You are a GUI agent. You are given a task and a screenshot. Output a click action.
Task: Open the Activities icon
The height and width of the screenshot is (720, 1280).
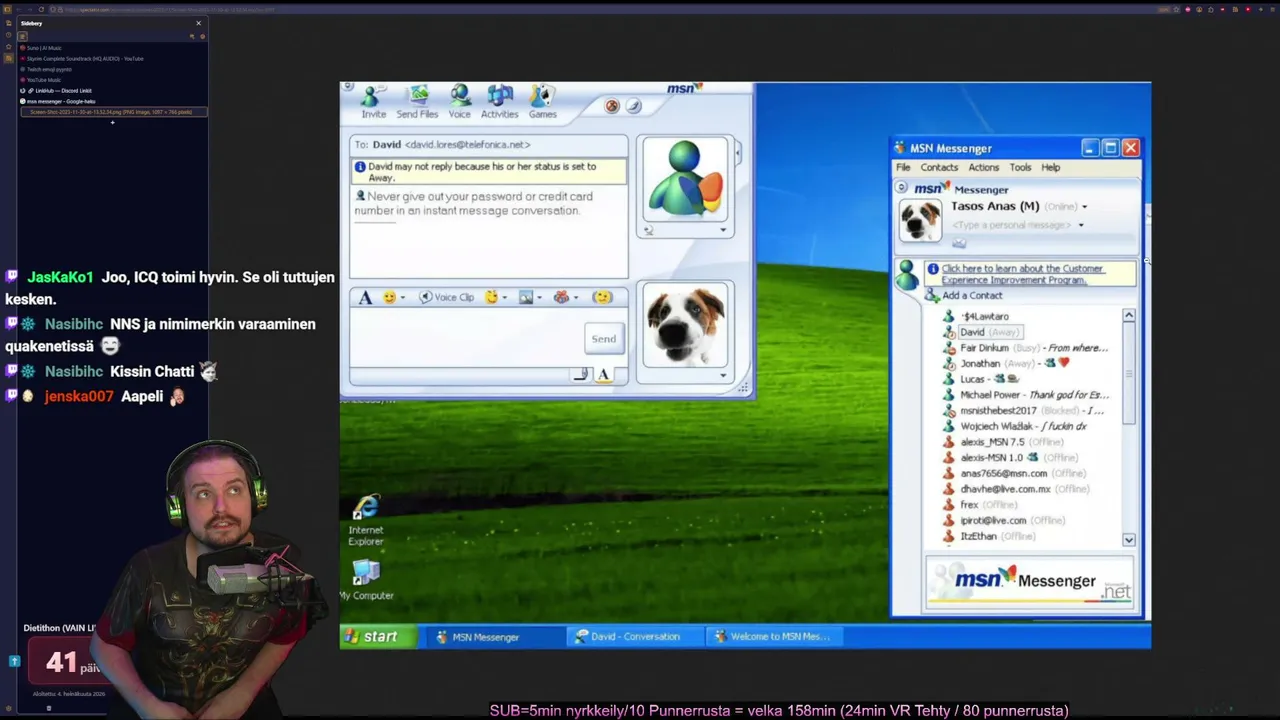499,102
